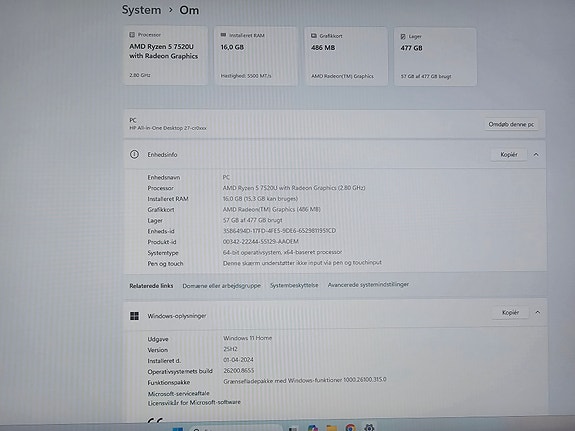Open Systembeskyttelse link

tap(294, 285)
